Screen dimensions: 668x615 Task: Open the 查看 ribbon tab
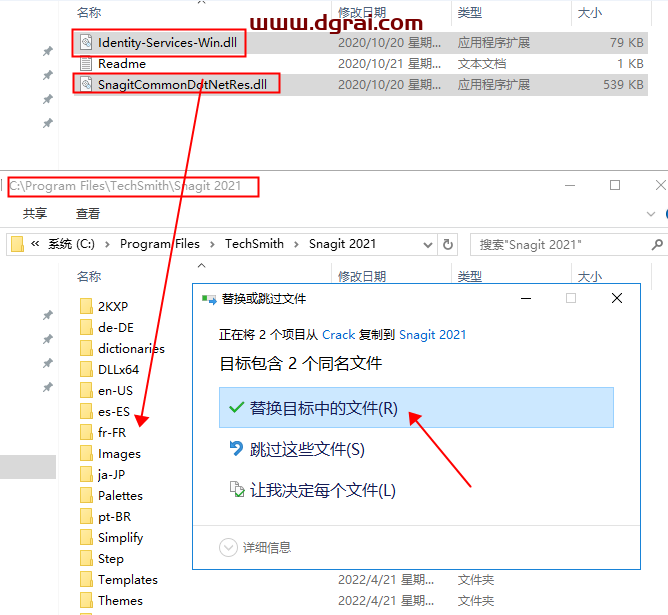88,213
